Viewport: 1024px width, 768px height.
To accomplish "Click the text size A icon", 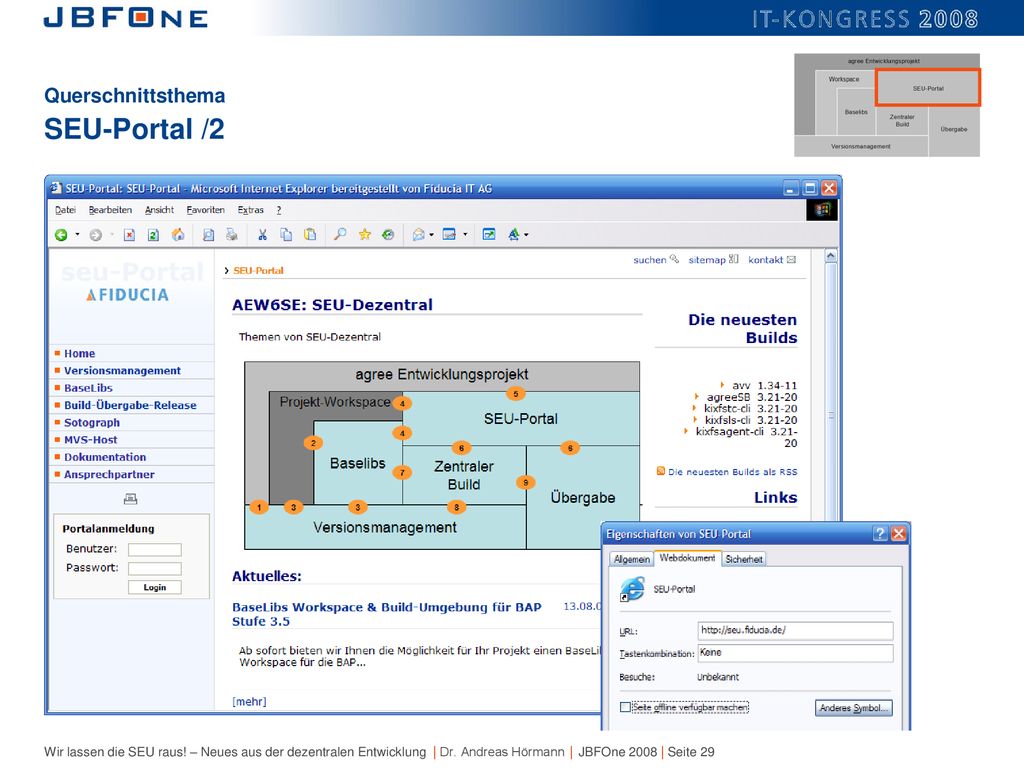I will (x=514, y=234).
